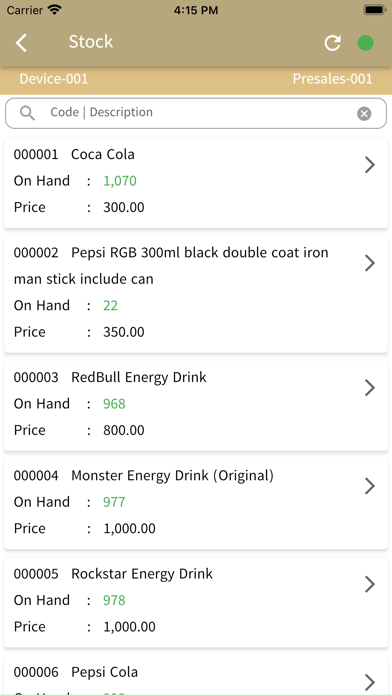Open the 000001 Coca Cola stock item
The image size is (392, 696).
196,183
